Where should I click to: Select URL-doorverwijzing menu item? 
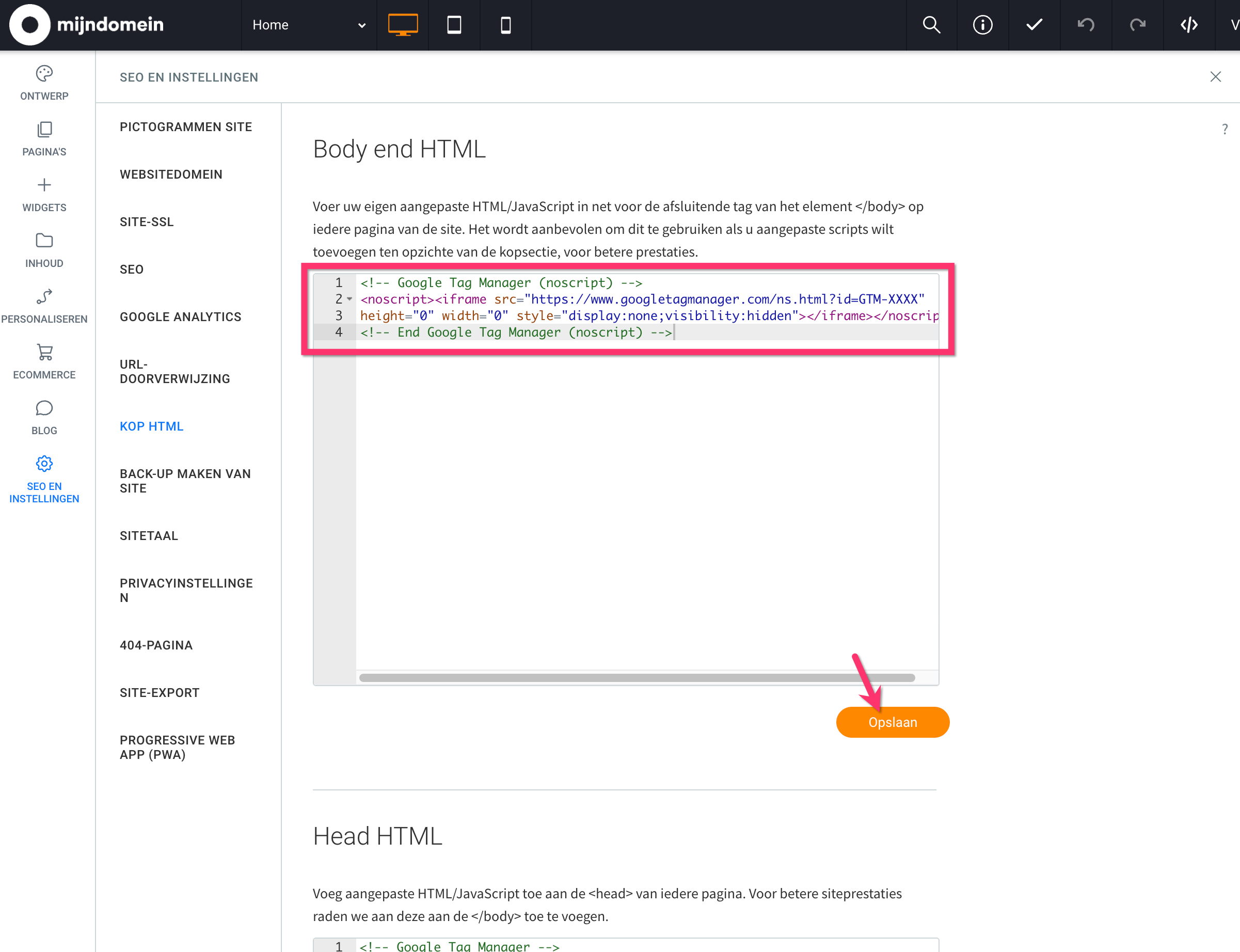(174, 371)
